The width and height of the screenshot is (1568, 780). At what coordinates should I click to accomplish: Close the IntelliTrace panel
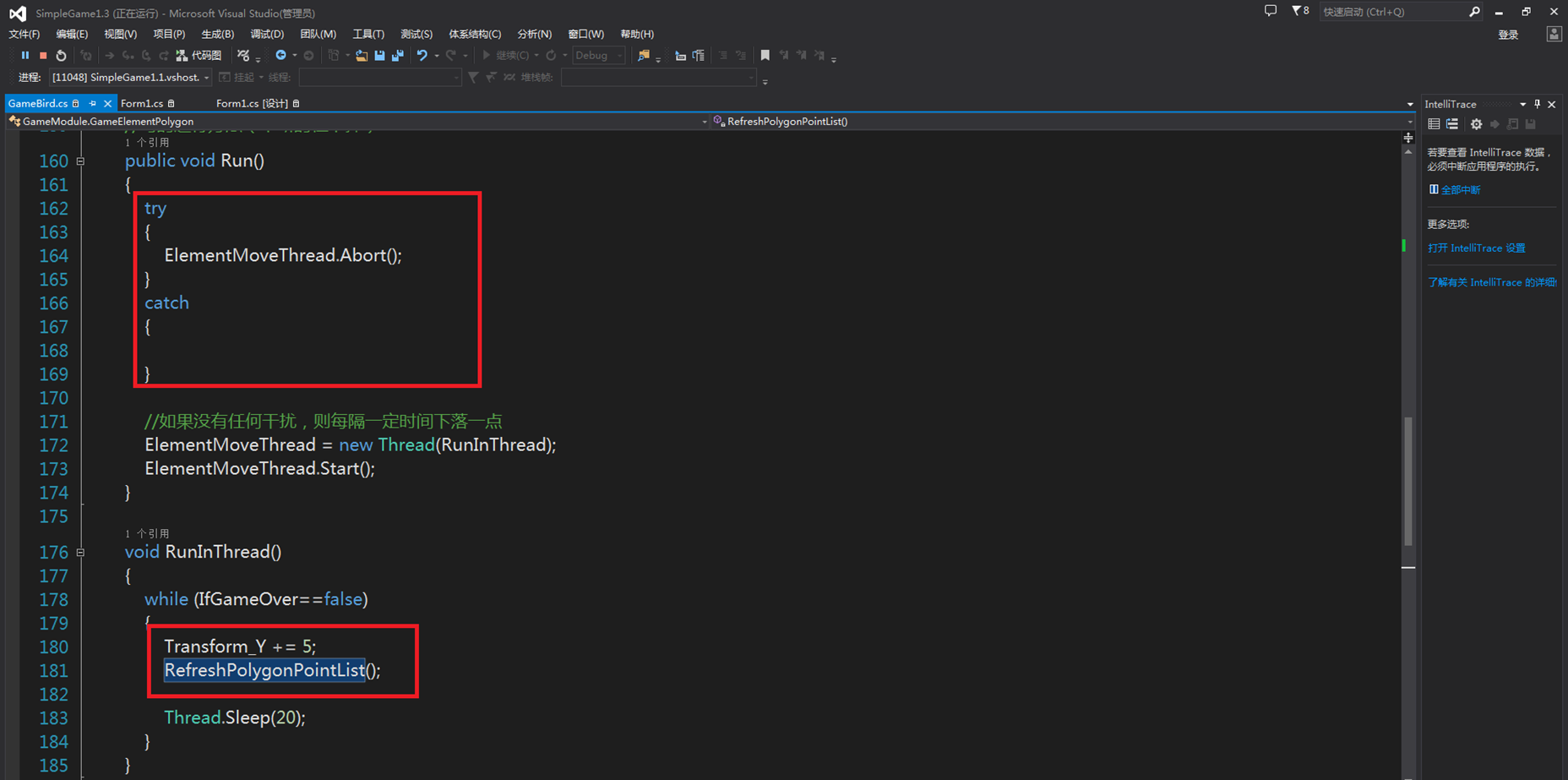[x=1552, y=104]
